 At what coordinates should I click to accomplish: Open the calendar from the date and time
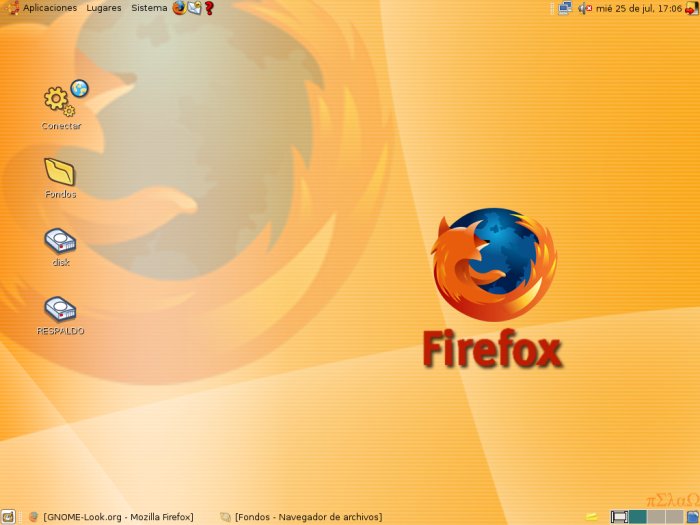click(x=639, y=8)
